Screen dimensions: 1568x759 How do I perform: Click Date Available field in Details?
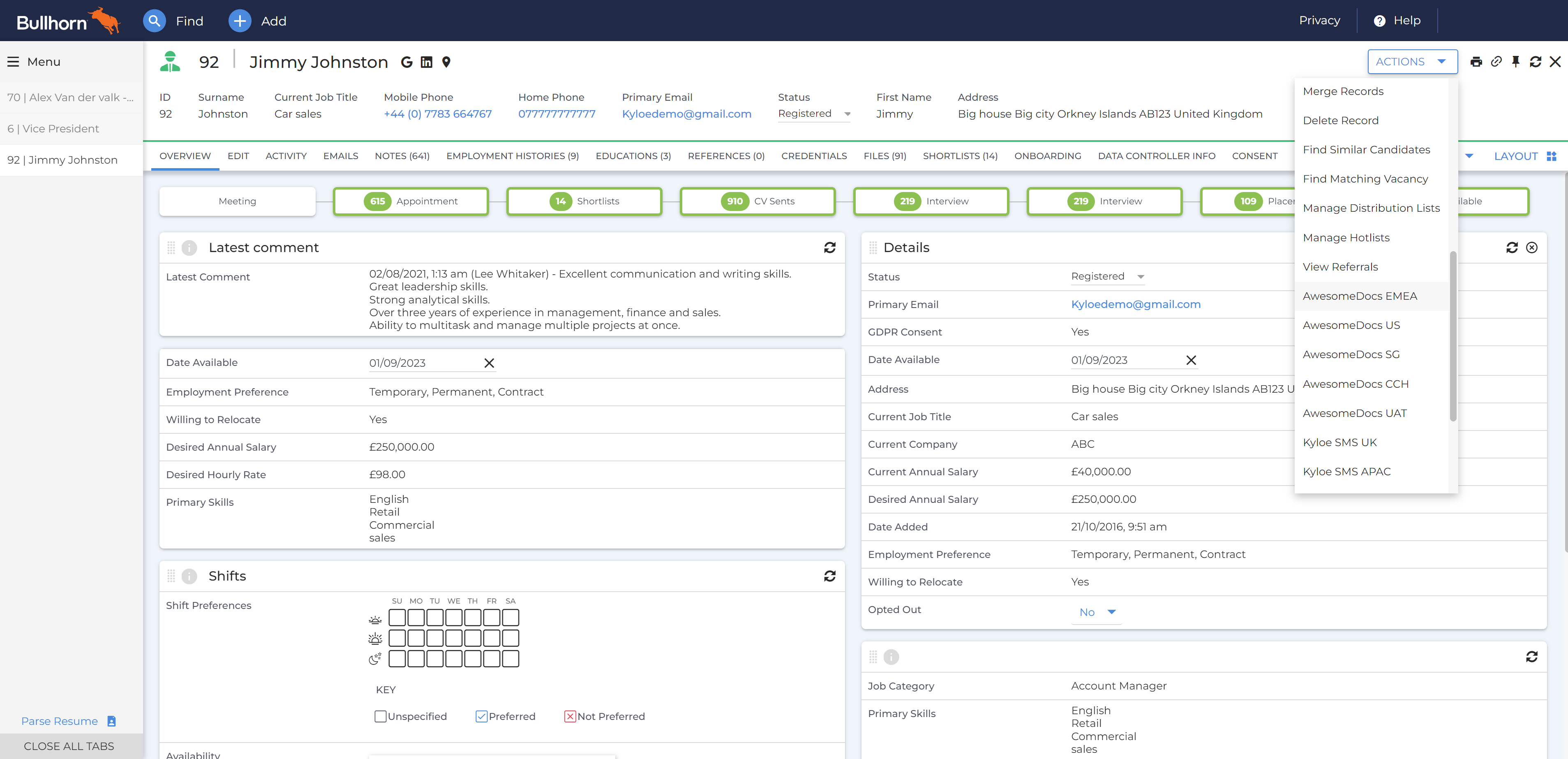point(1127,360)
